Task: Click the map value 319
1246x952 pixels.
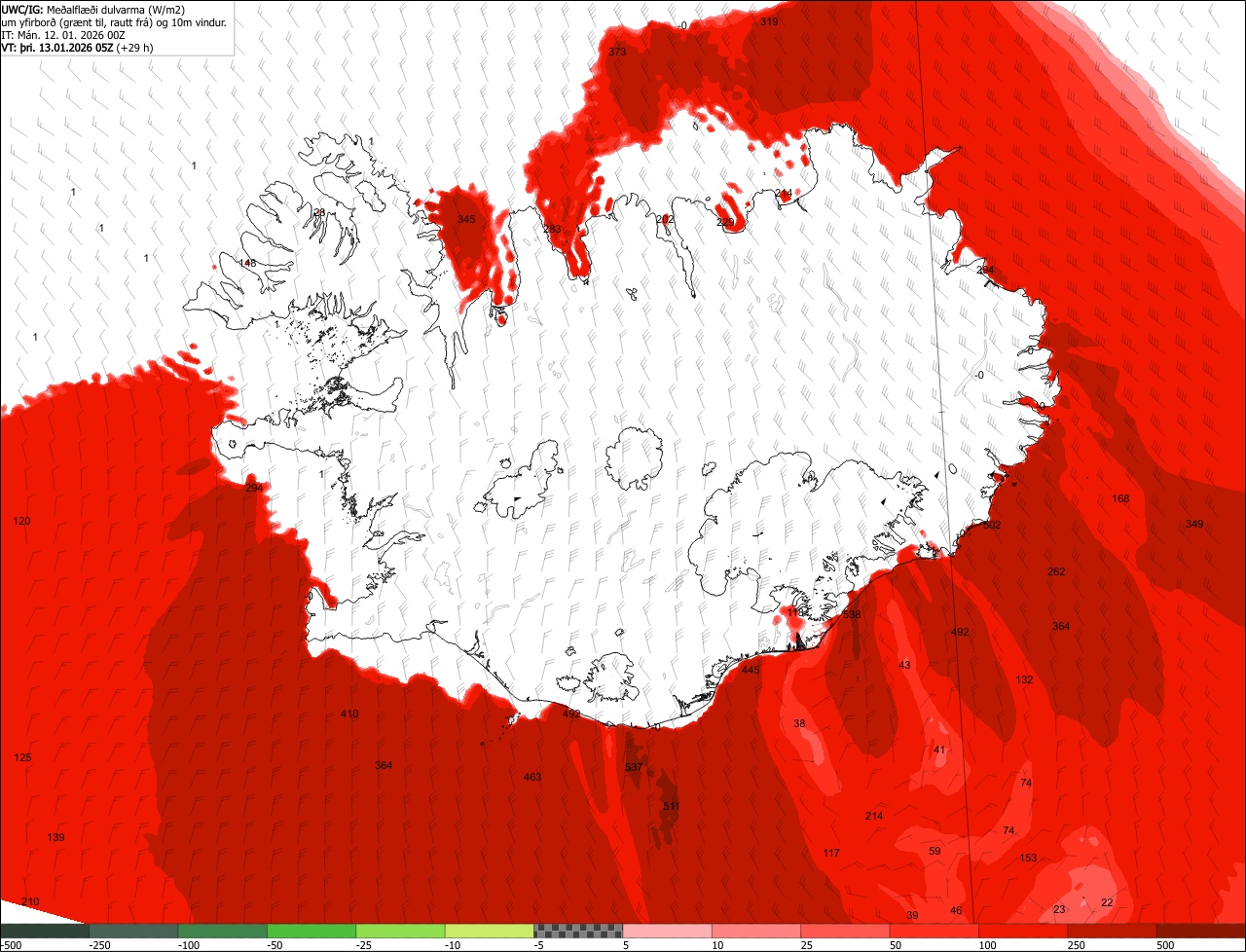Action: [x=769, y=21]
